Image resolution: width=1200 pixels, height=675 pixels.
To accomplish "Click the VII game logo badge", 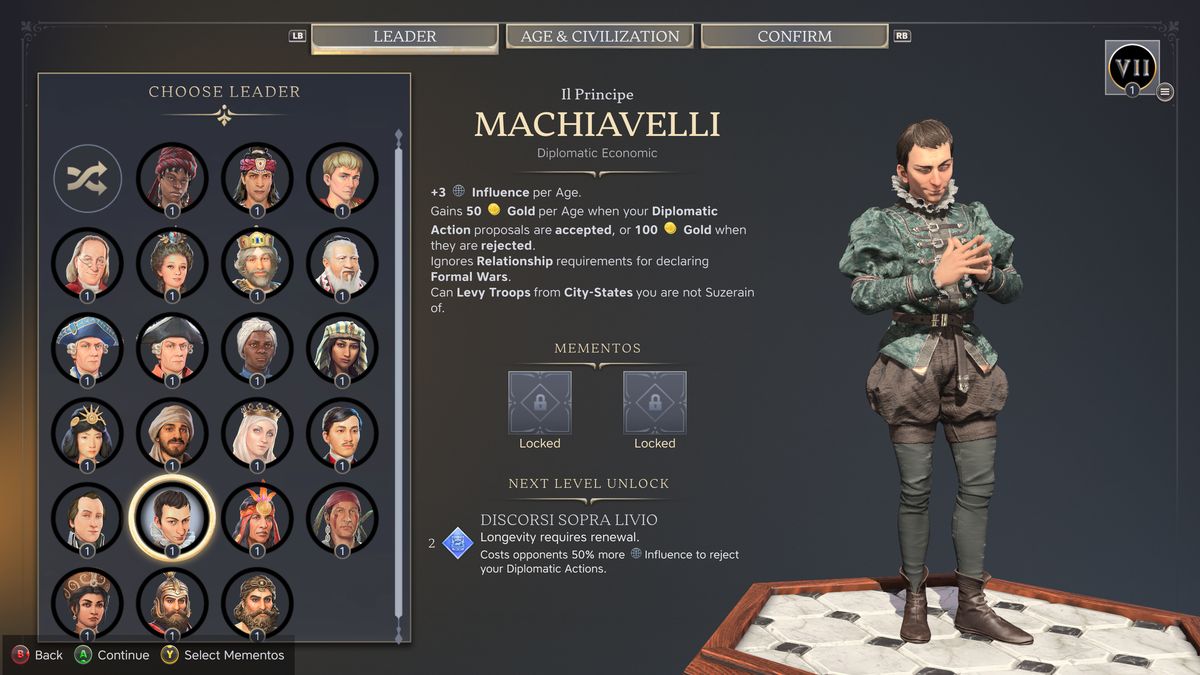I will coord(1132,67).
